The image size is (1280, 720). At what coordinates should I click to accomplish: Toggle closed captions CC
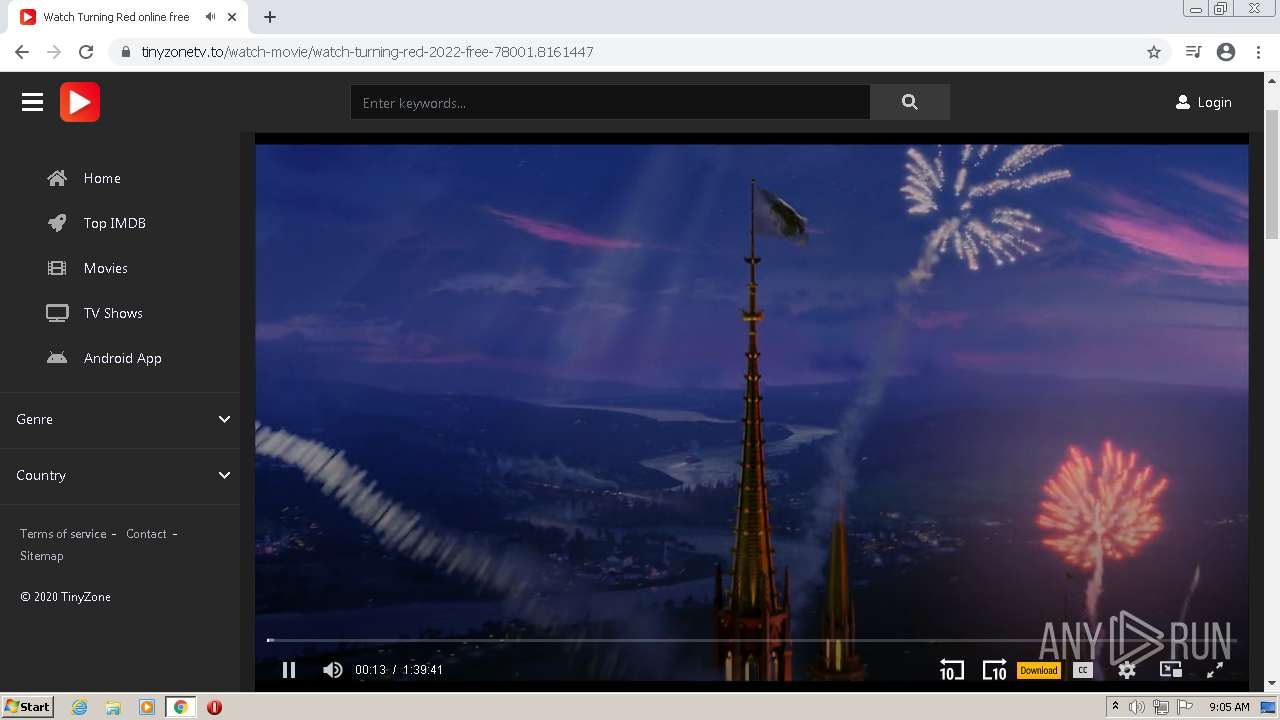[x=1083, y=670]
